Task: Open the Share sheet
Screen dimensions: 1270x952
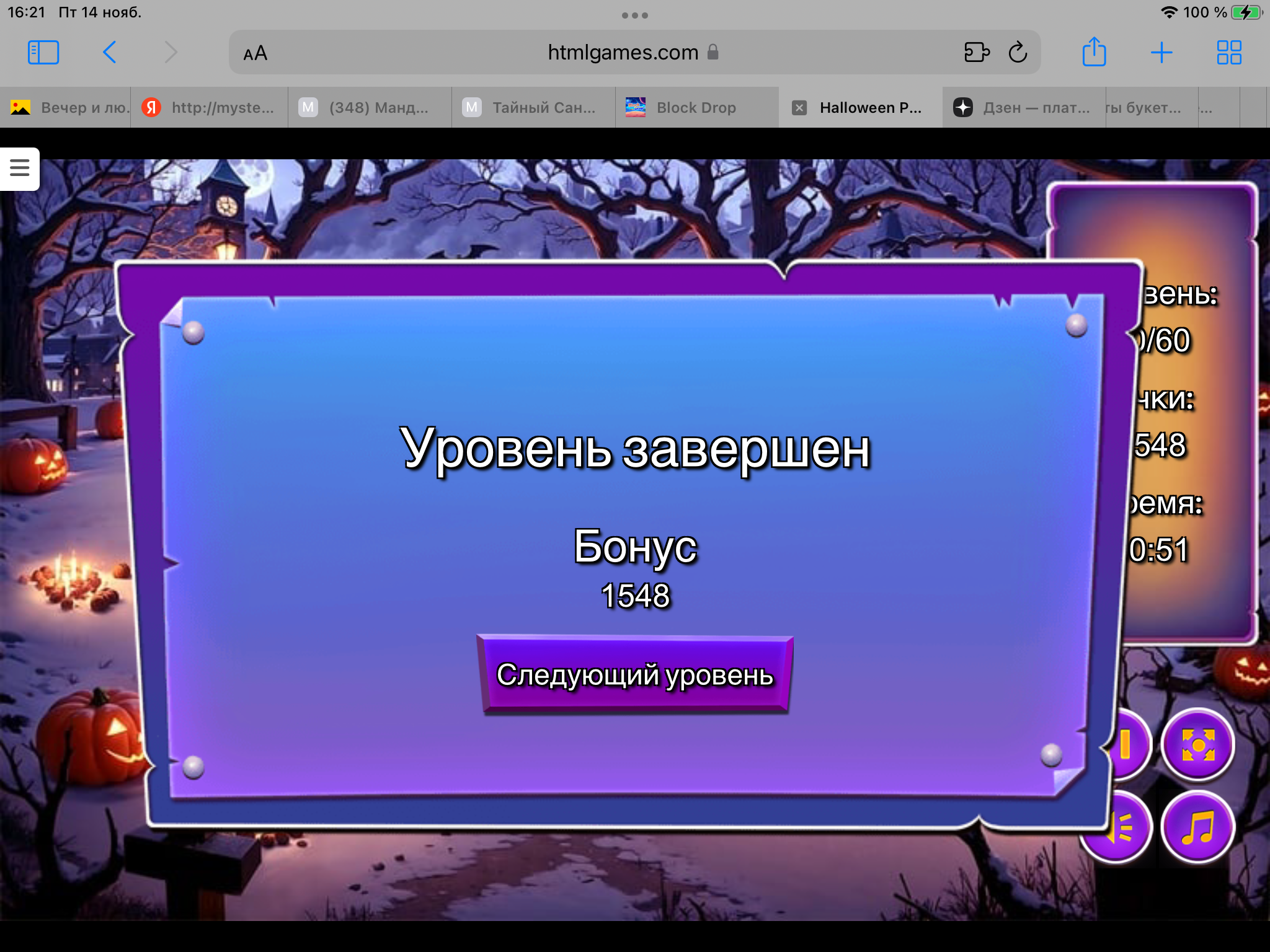Action: tap(1094, 53)
